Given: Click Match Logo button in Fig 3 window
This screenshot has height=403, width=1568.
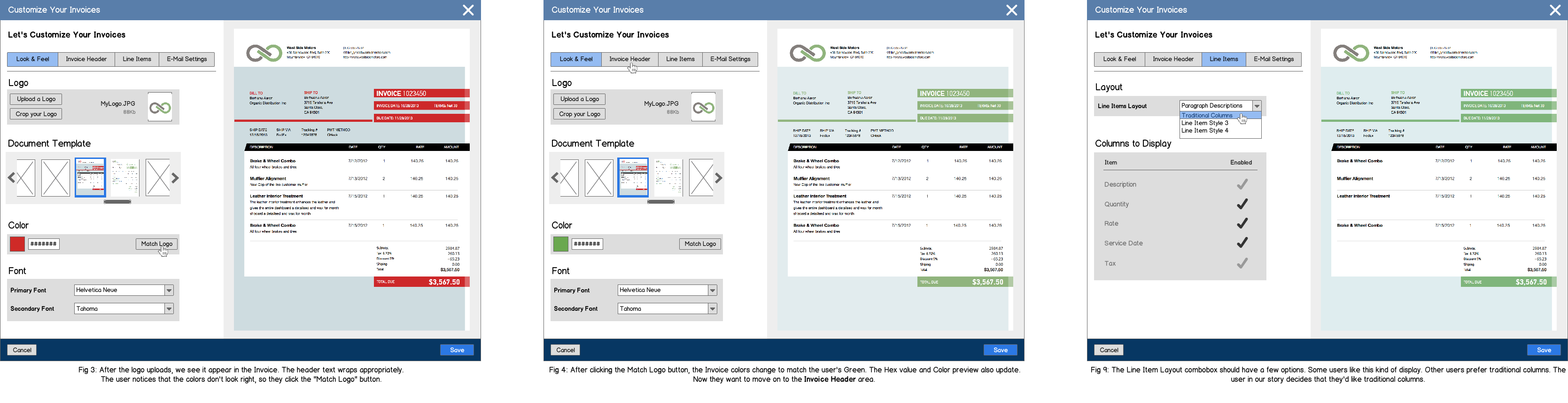Looking at the screenshot, I should [x=157, y=244].
